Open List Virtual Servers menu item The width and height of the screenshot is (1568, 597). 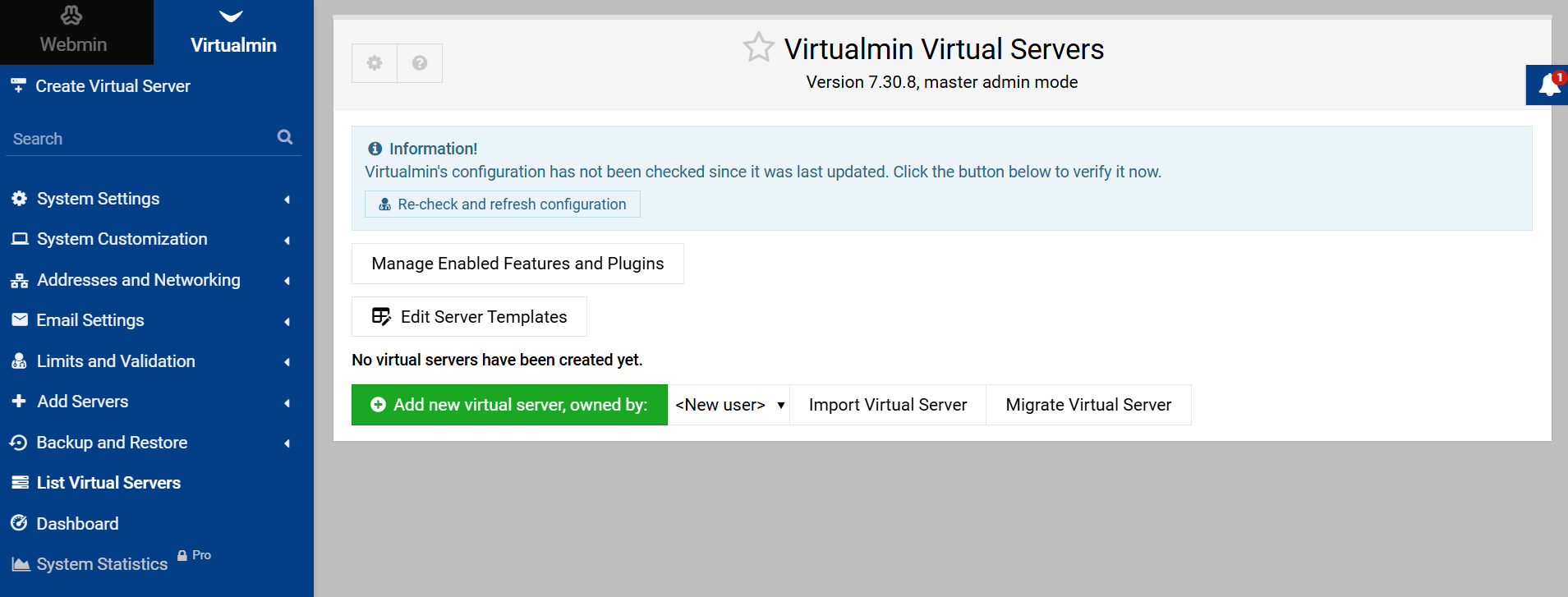point(108,483)
